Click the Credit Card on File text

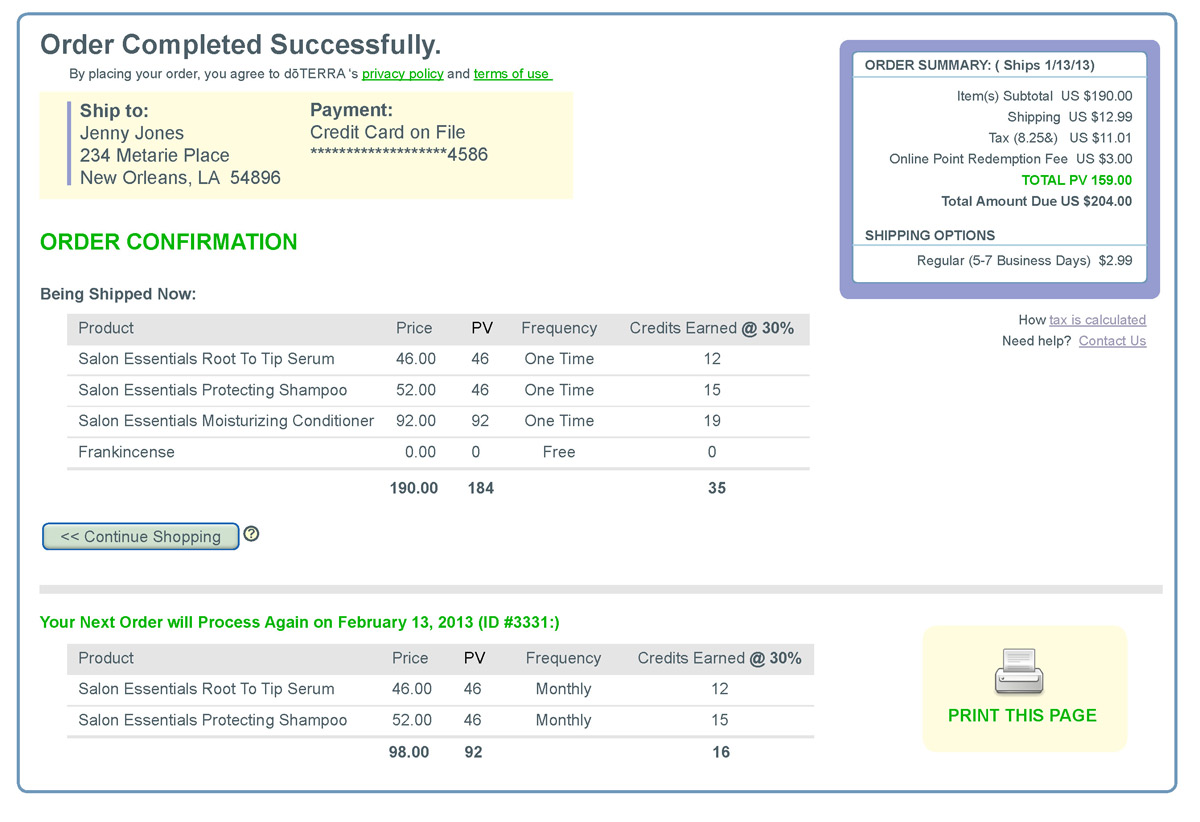point(388,132)
